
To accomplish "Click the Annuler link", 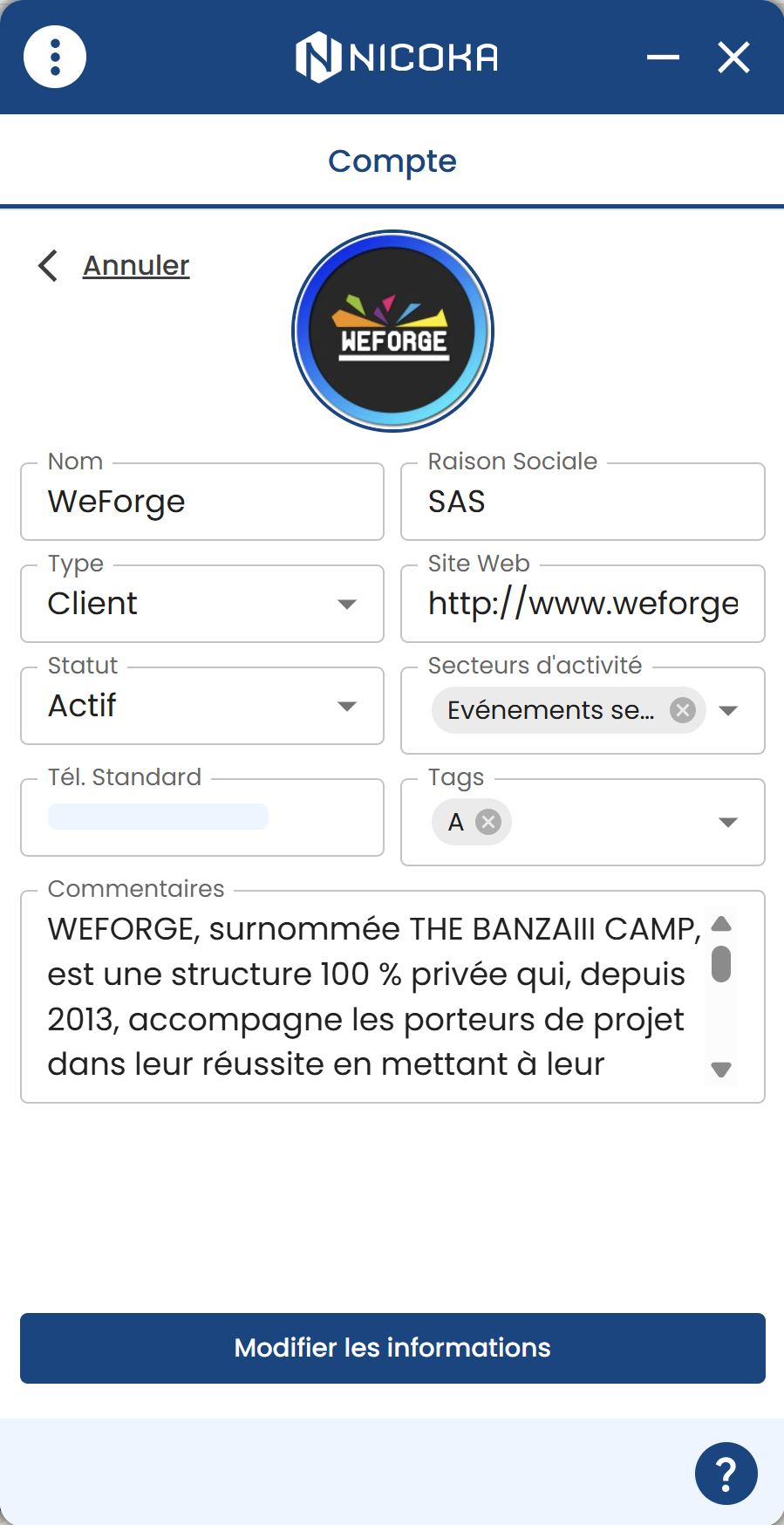I will (x=136, y=266).
